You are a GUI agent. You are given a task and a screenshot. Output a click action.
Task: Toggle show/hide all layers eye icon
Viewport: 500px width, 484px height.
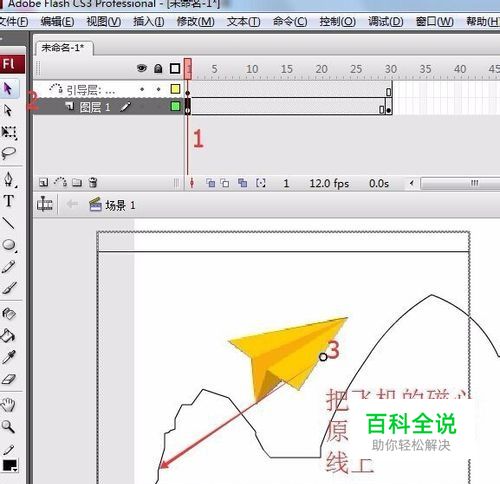click(142, 68)
